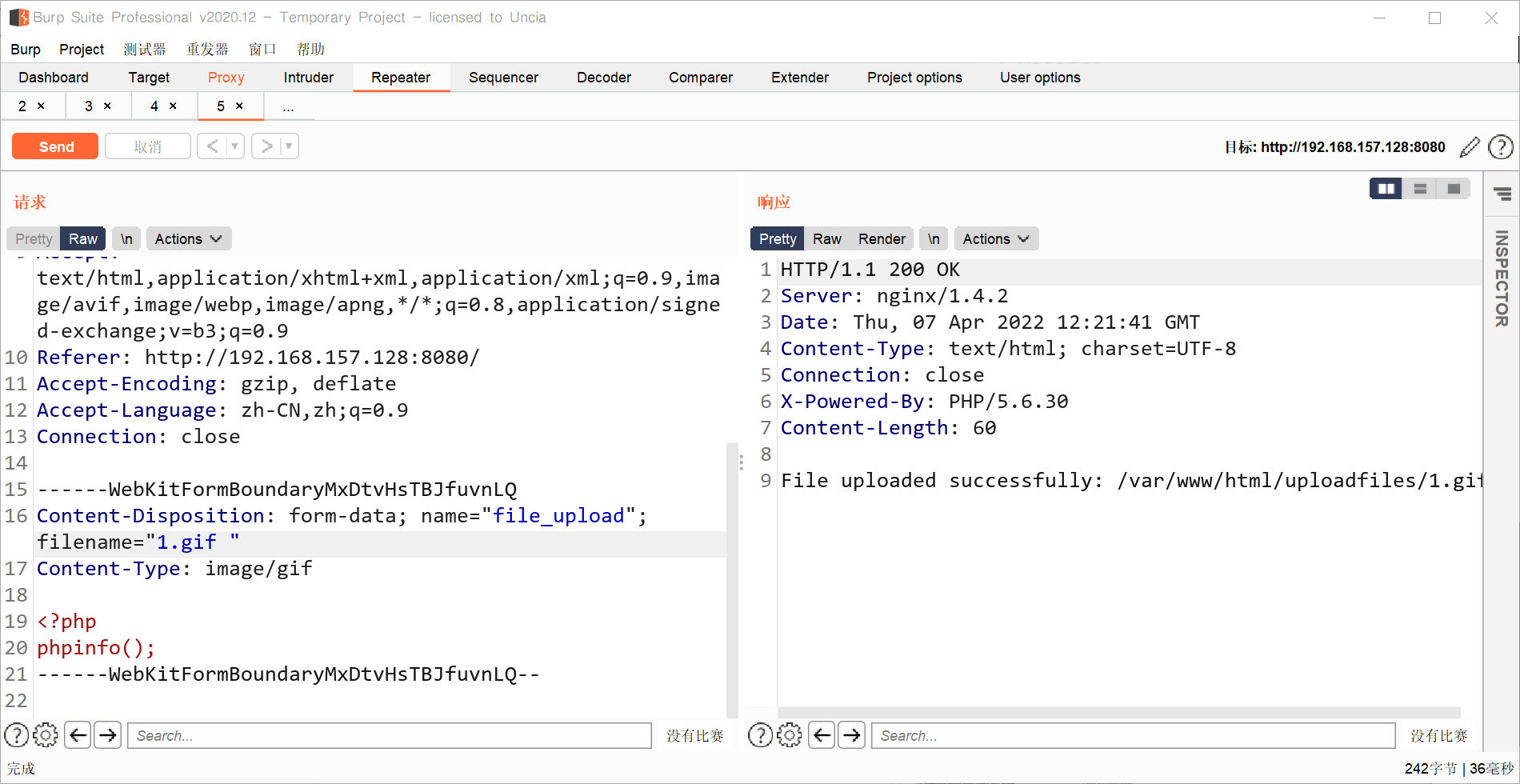Go to next search match in request
Screen dimensions: 1520x784
coord(108,734)
